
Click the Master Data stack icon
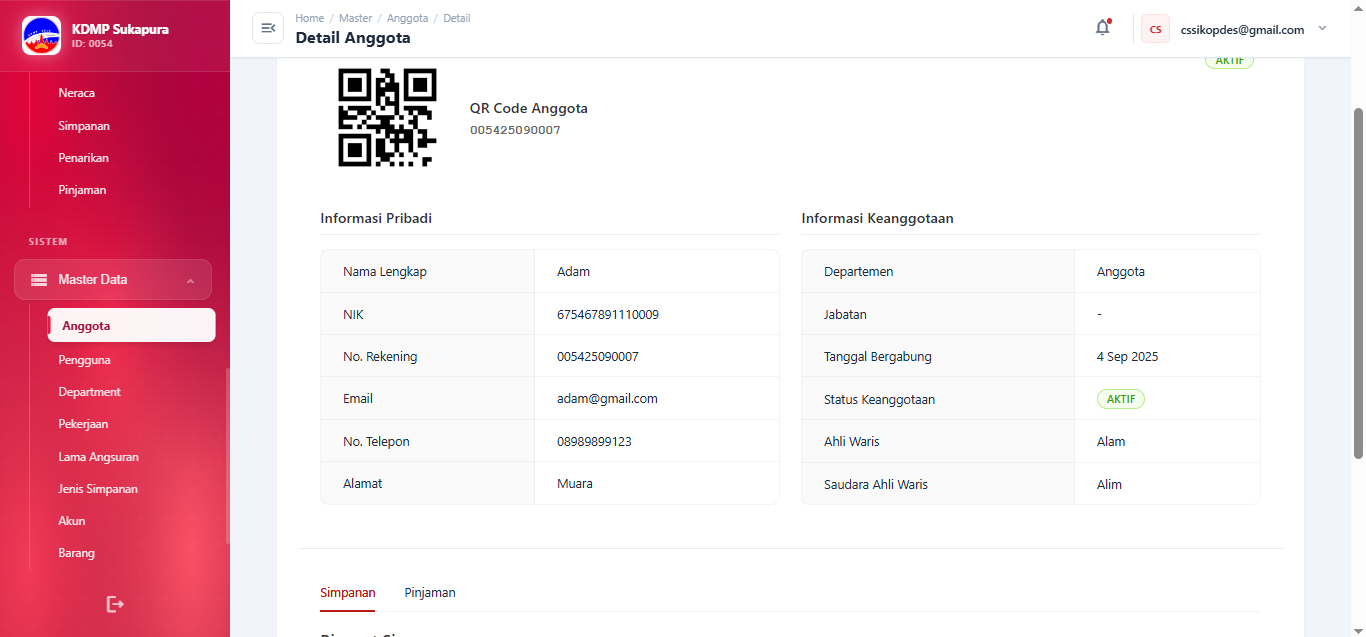click(39, 280)
